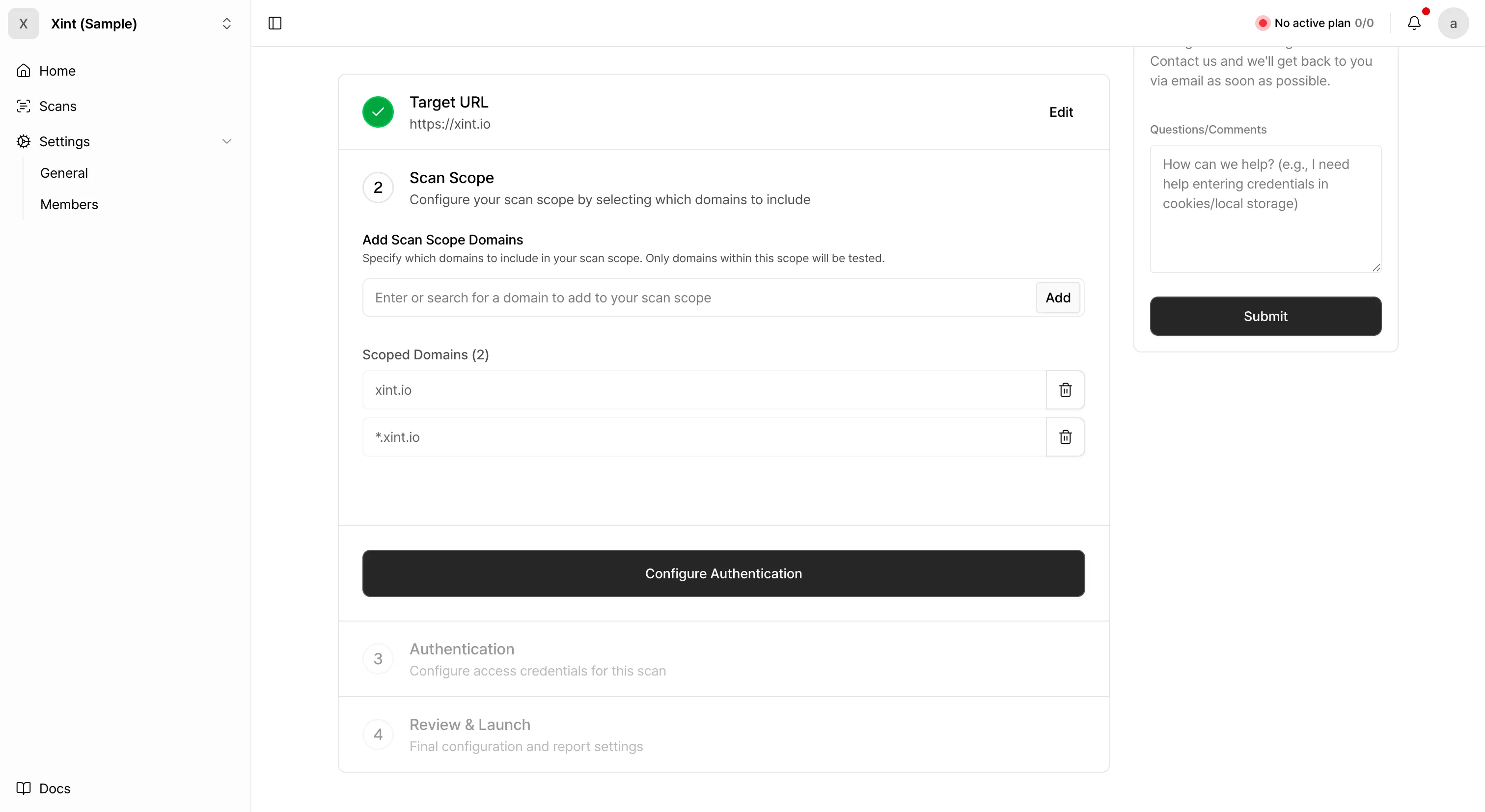Navigate to Members settings
The height and width of the screenshot is (812, 1485).
[x=69, y=205]
